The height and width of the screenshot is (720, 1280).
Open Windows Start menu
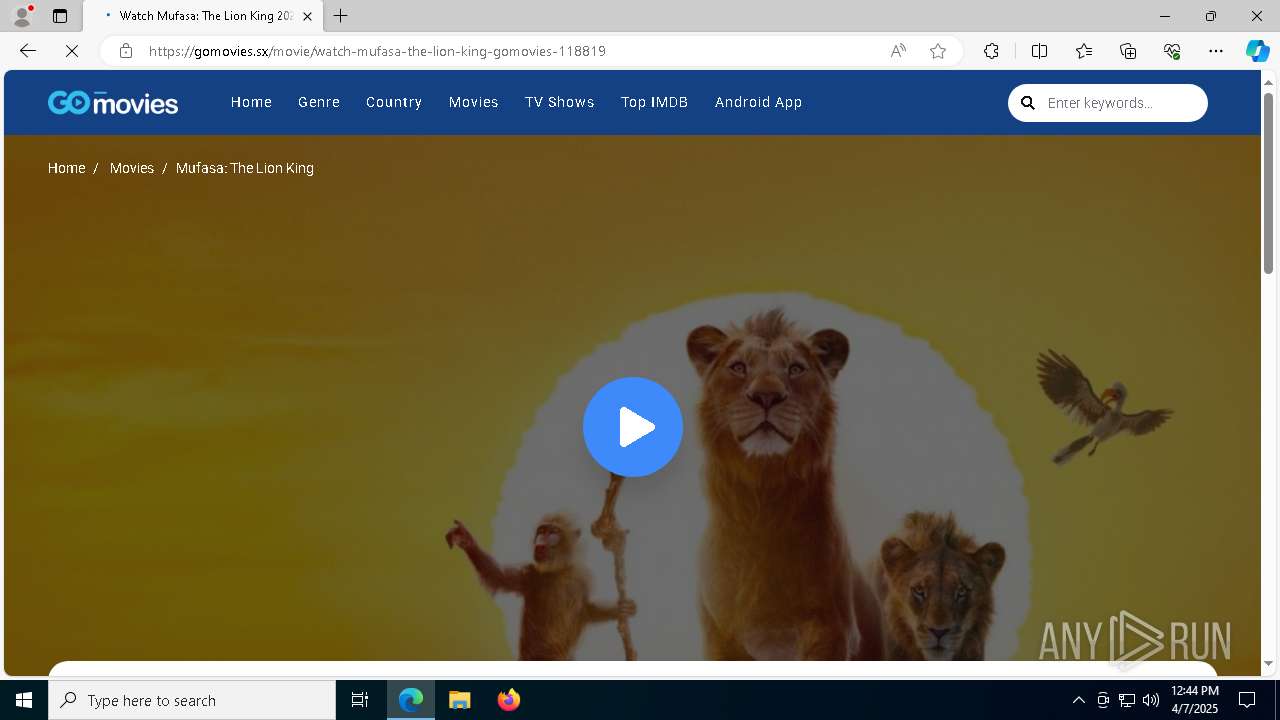point(24,700)
